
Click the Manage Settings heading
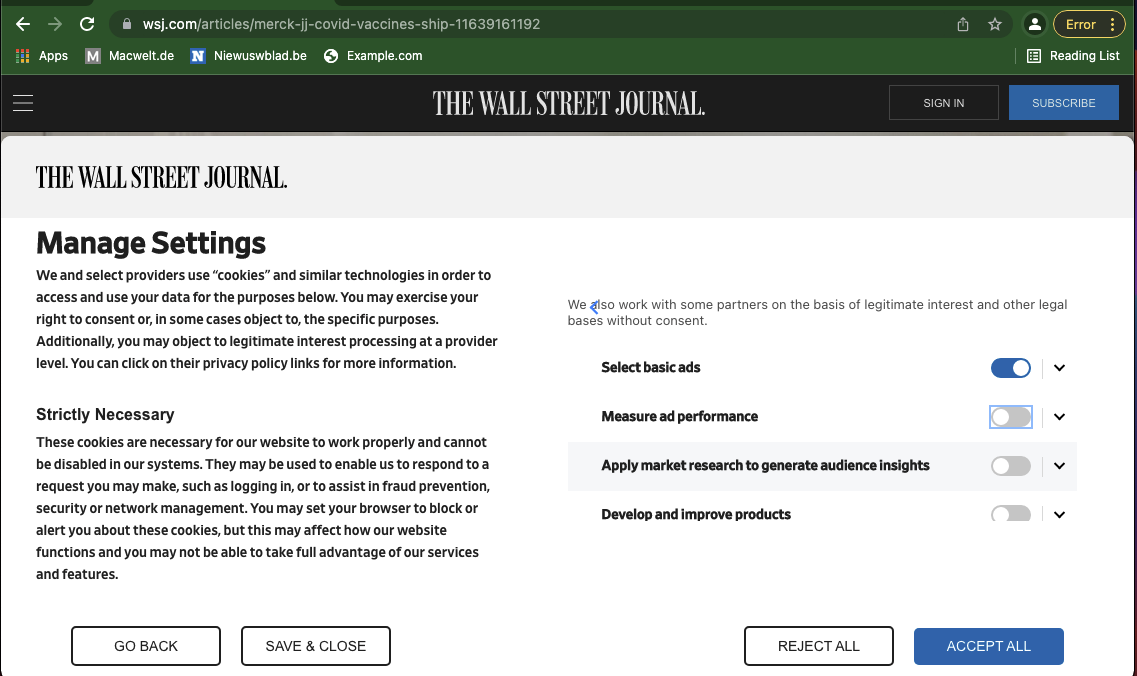(151, 243)
